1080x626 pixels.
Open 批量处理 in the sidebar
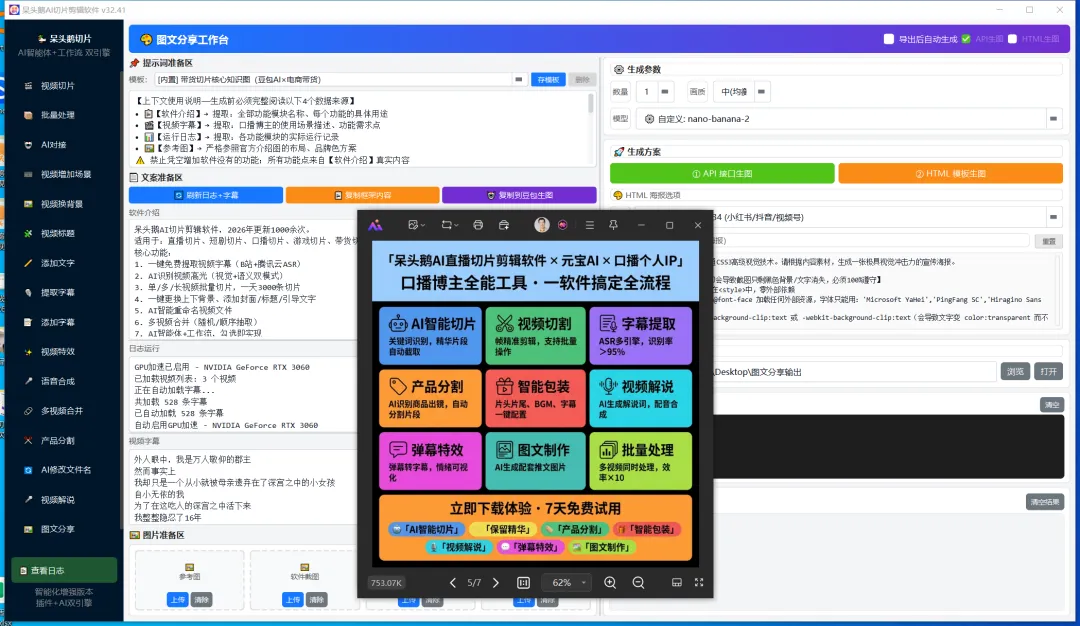58,115
